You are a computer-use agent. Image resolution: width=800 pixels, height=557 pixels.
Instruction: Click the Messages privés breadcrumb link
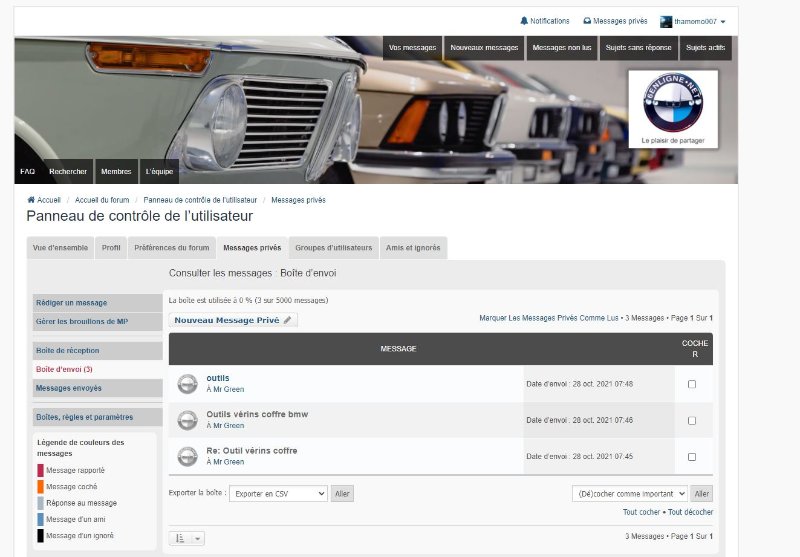[x=298, y=200]
